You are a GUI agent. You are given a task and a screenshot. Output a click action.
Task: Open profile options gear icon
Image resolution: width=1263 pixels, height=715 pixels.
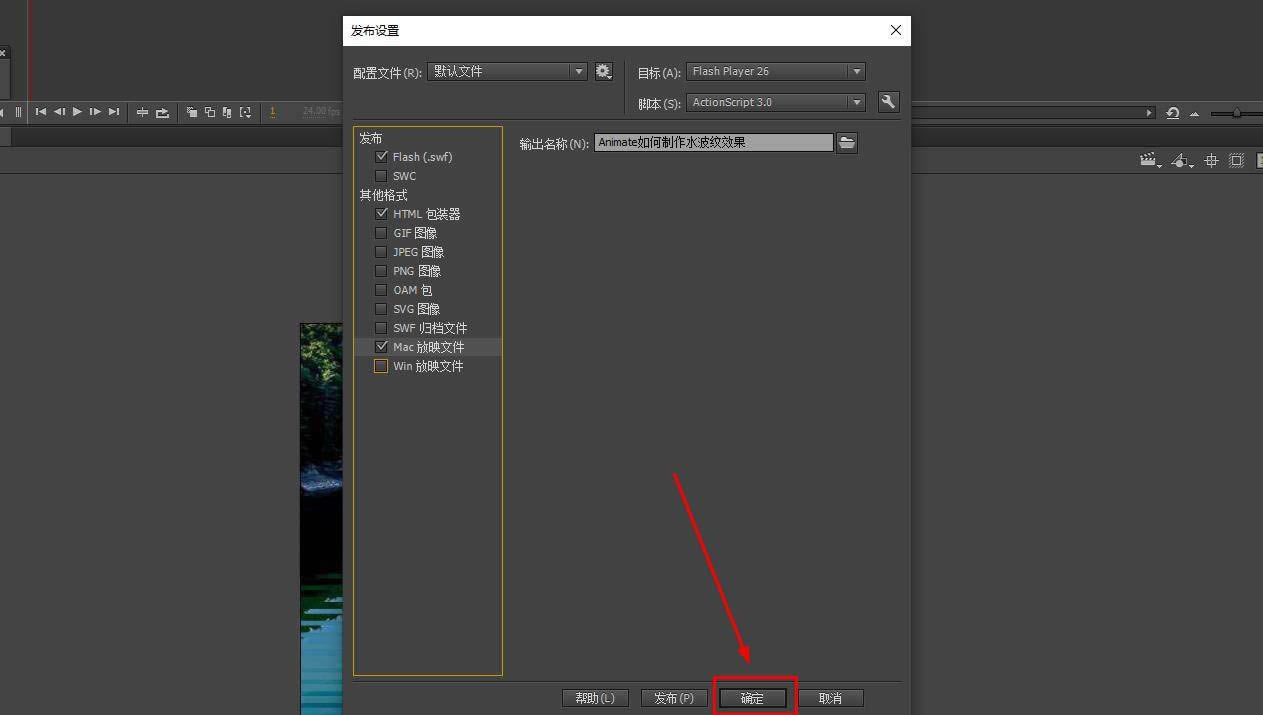point(603,71)
